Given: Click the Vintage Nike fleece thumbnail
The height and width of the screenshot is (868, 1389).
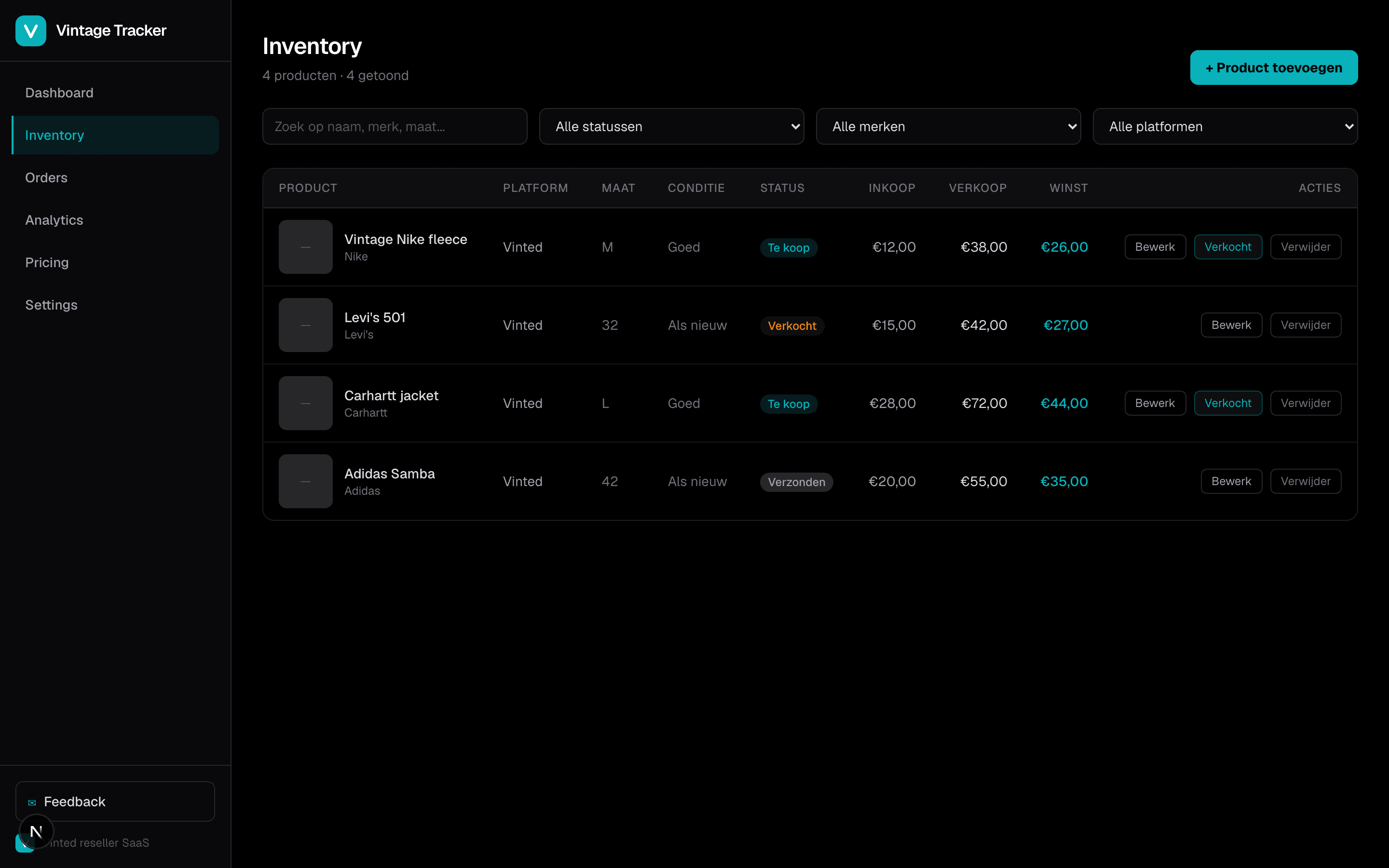Looking at the screenshot, I should click(x=305, y=247).
